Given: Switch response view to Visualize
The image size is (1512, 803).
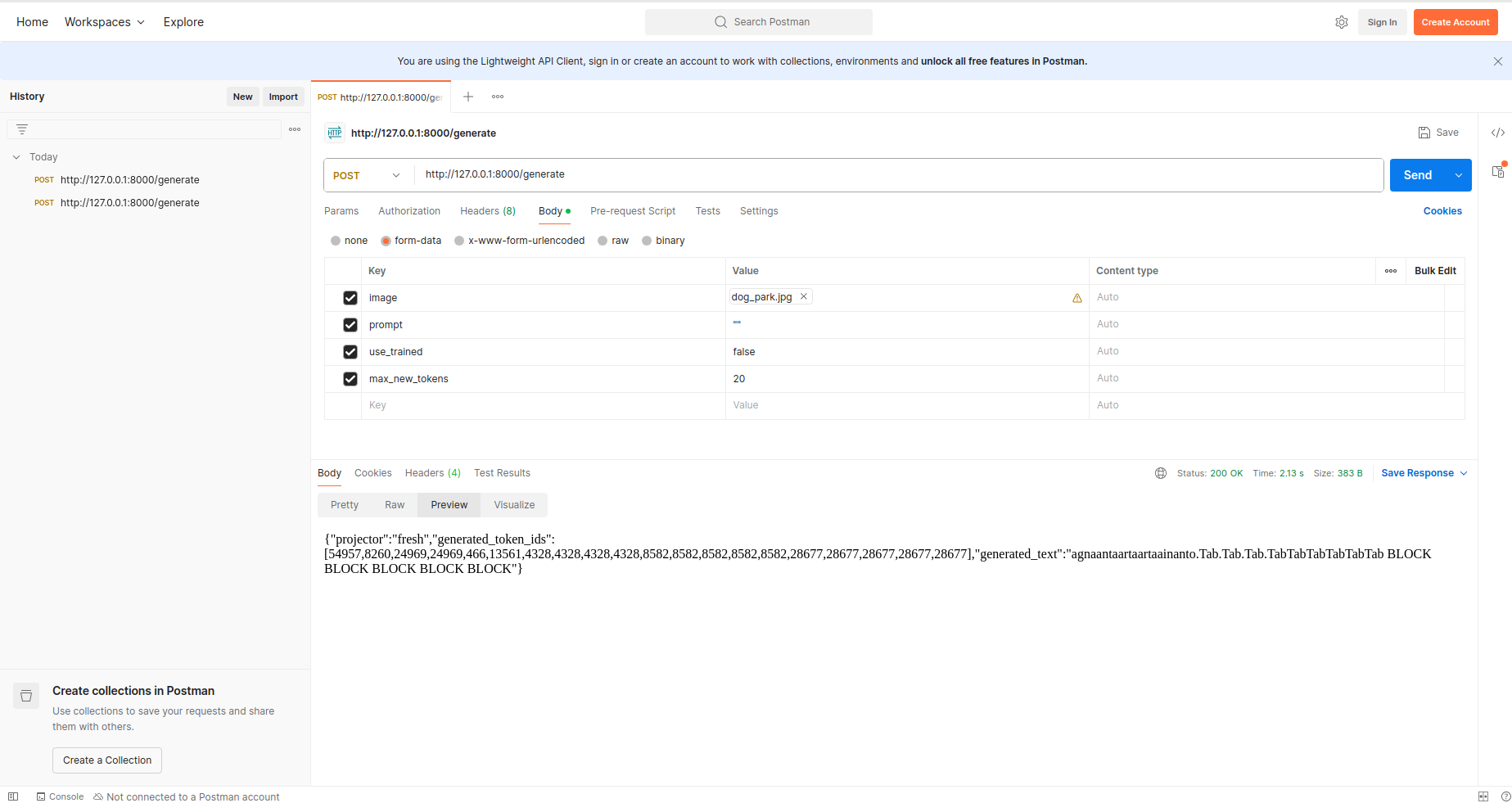Looking at the screenshot, I should click(x=514, y=505).
